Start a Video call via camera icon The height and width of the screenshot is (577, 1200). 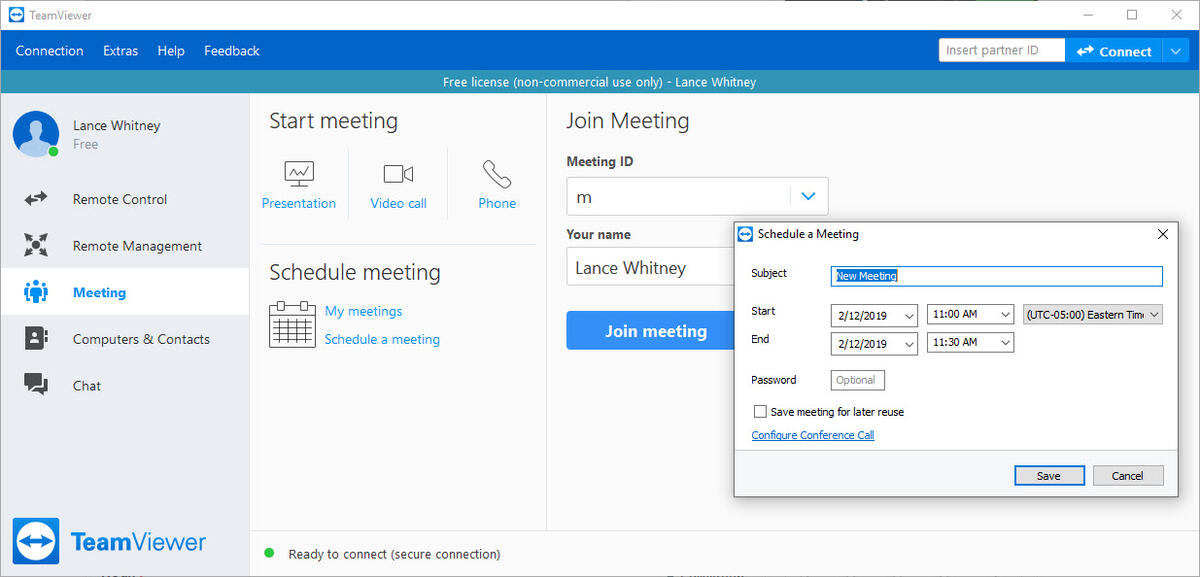tap(398, 174)
